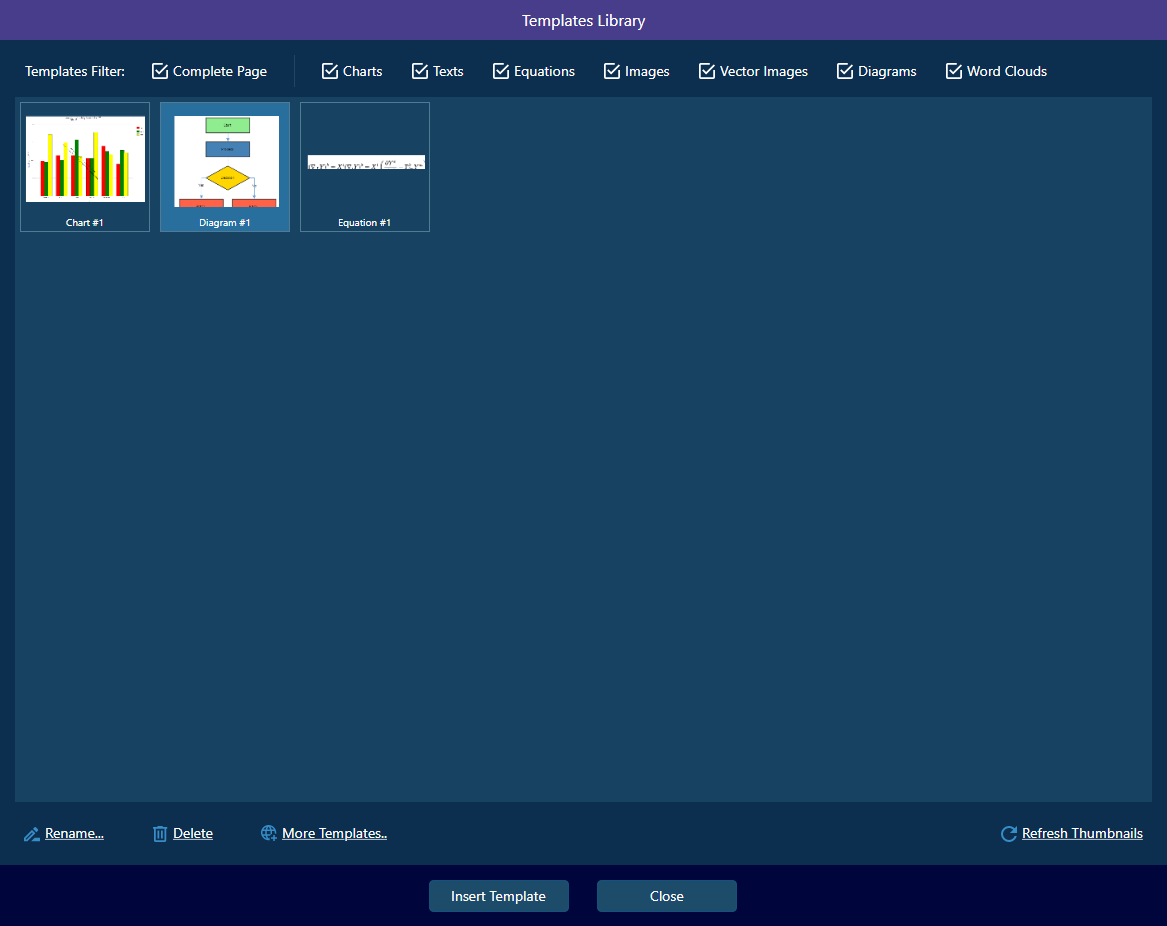Click the trash can Delete icon
The height and width of the screenshot is (926, 1167).
tap(160, 834)
